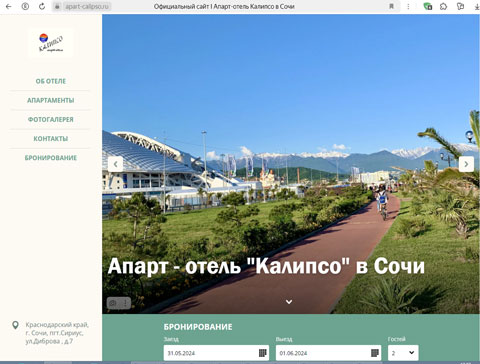
Task: Open the БРОНИРОВАНИЕ menu item
Action: coord(51,158)
